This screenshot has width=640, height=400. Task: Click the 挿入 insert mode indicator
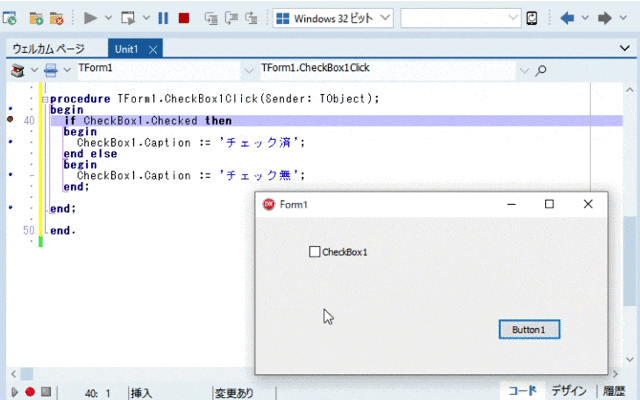[x=141, y=393]
